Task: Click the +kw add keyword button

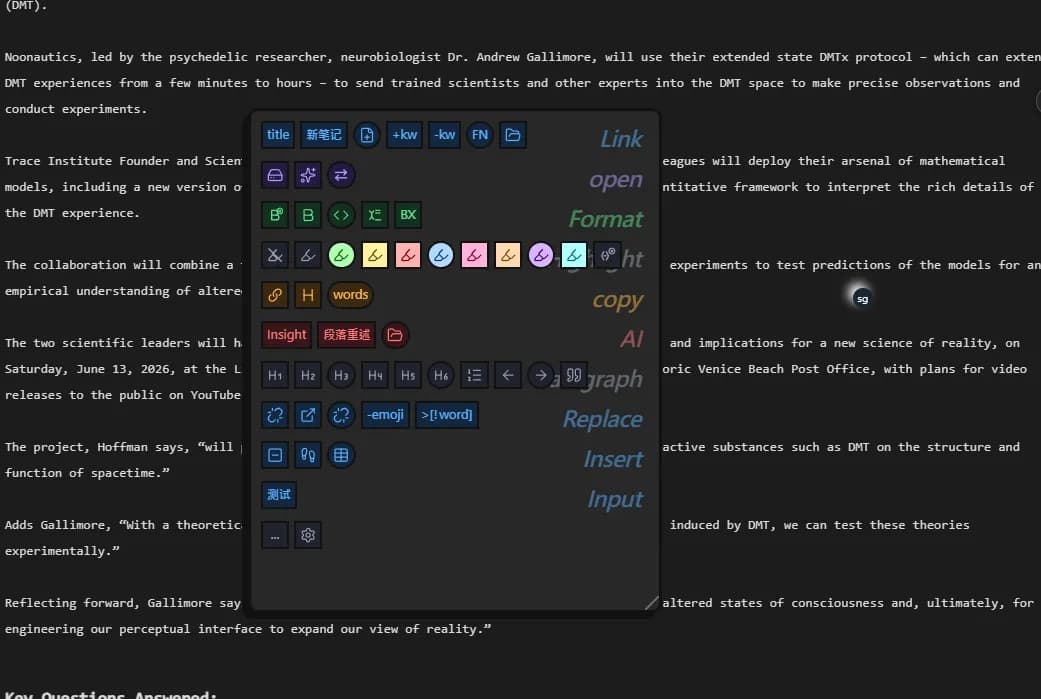Action: (x=404, y=135)
